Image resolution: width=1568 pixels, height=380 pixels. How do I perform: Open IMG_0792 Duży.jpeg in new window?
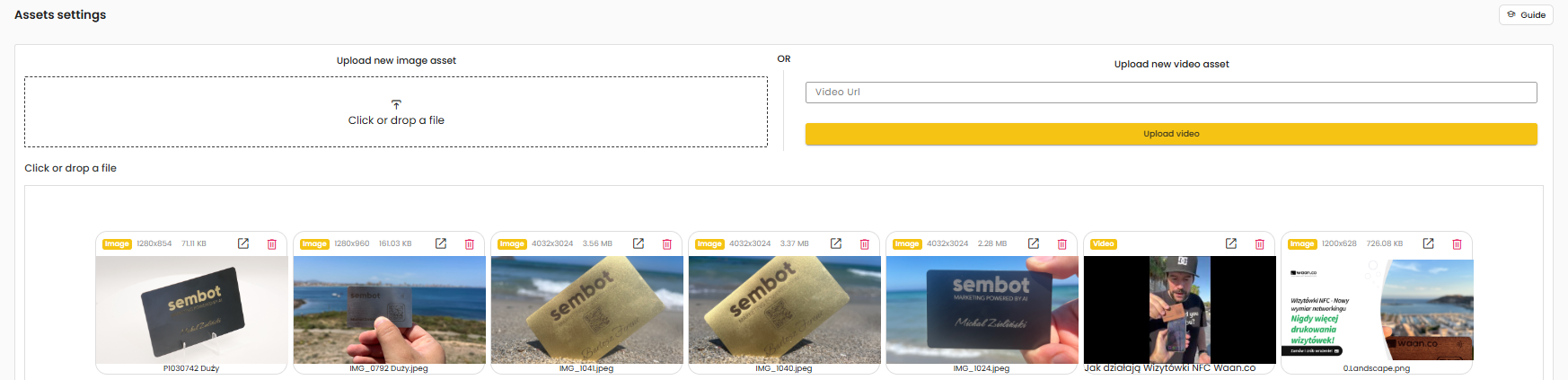pos(441,243)
